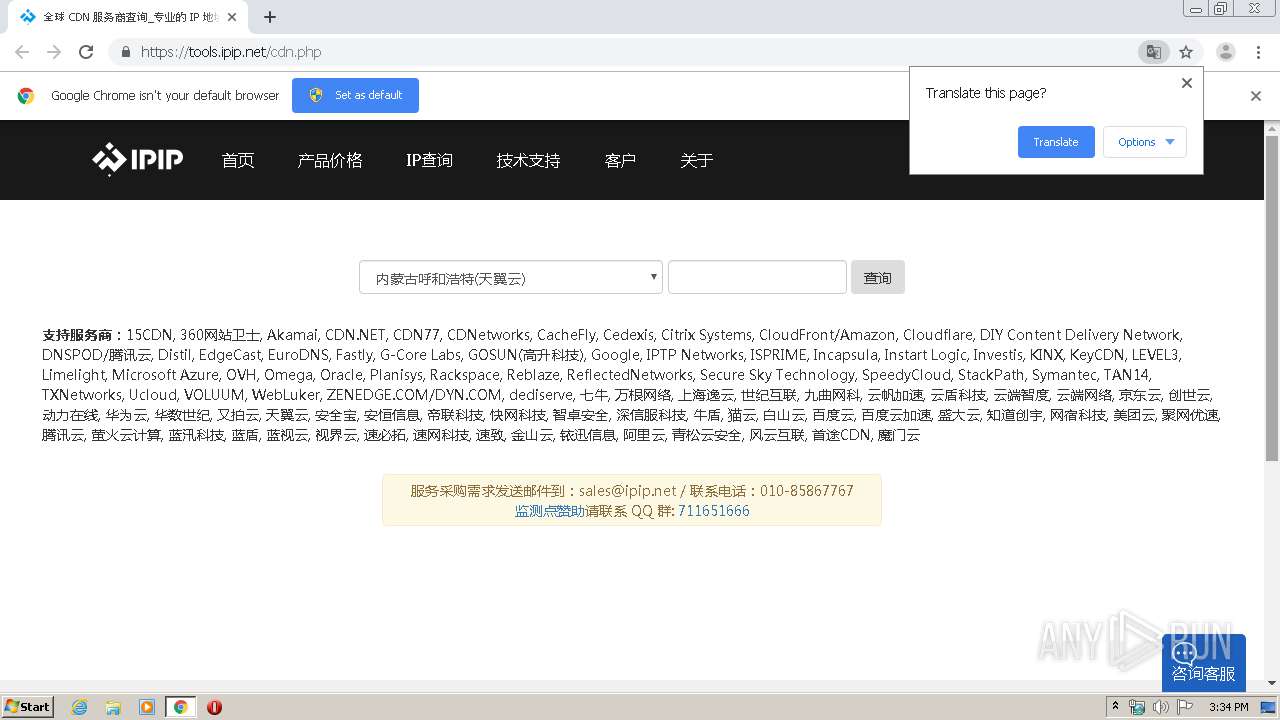Click the 'KeyCDN' provider name
1280x720 pixels.
coord(1098,355)
